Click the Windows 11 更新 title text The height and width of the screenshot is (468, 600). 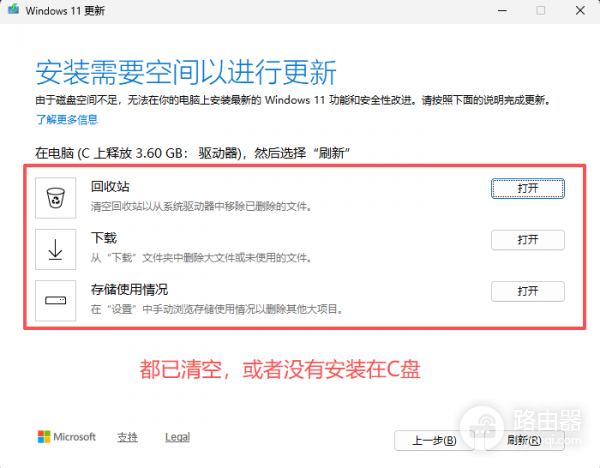[65, 11]
